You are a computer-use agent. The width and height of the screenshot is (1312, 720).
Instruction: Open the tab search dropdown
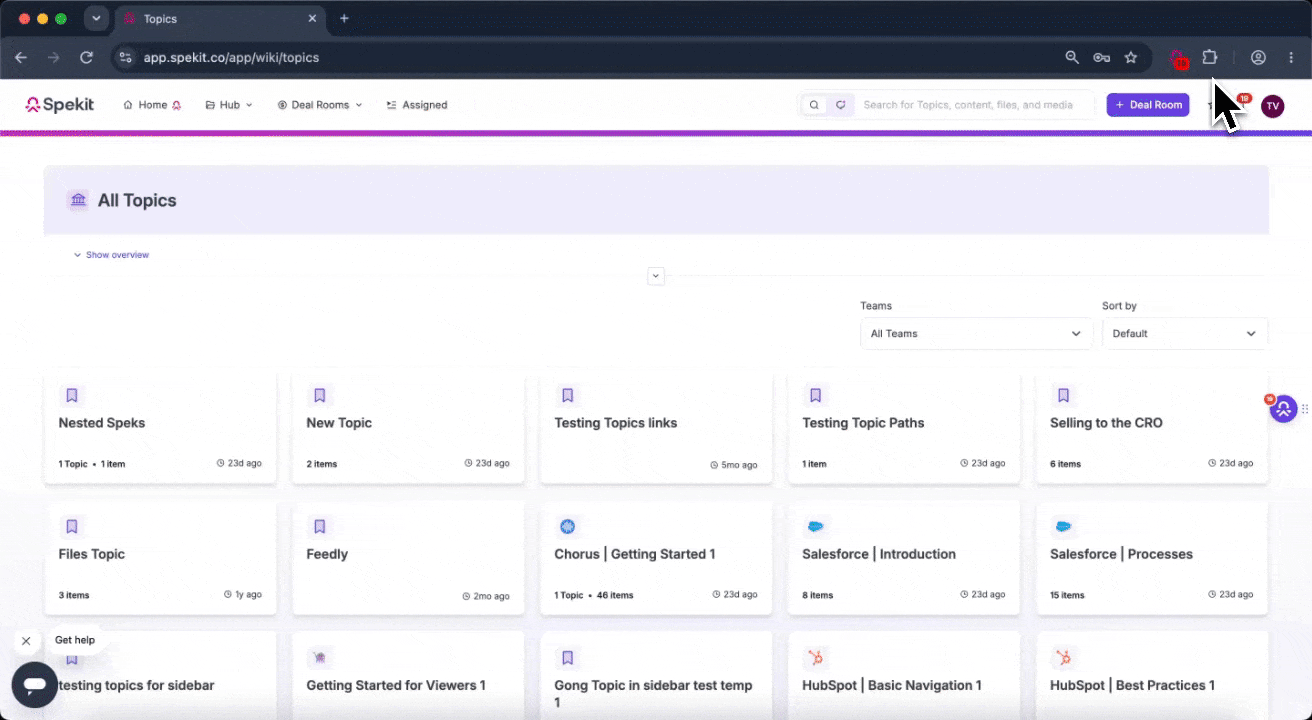pyautogui.click(x=96, y=19)
